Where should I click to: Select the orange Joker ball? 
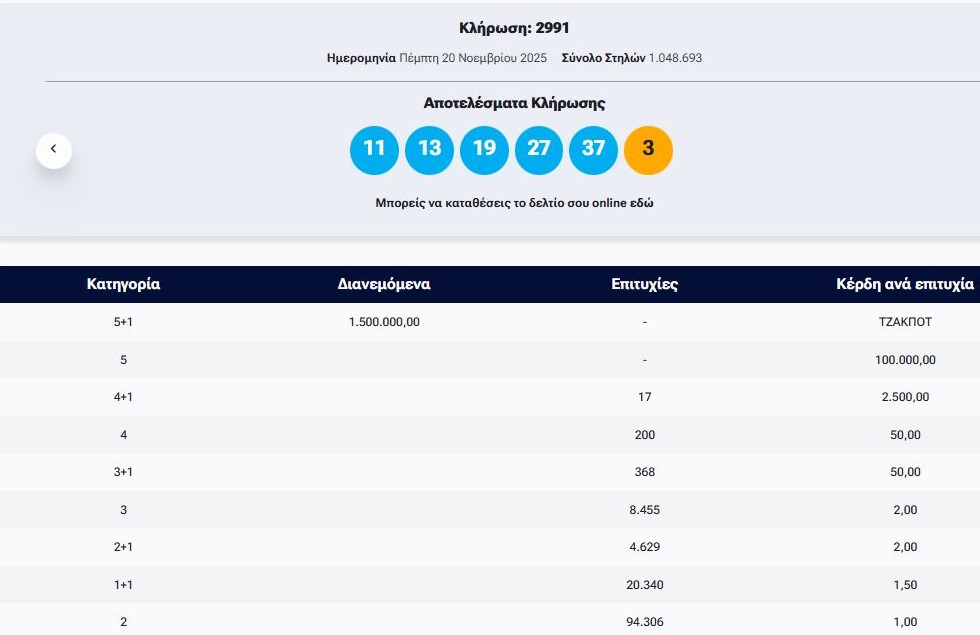pyautogui.click(x=648, y=150)
